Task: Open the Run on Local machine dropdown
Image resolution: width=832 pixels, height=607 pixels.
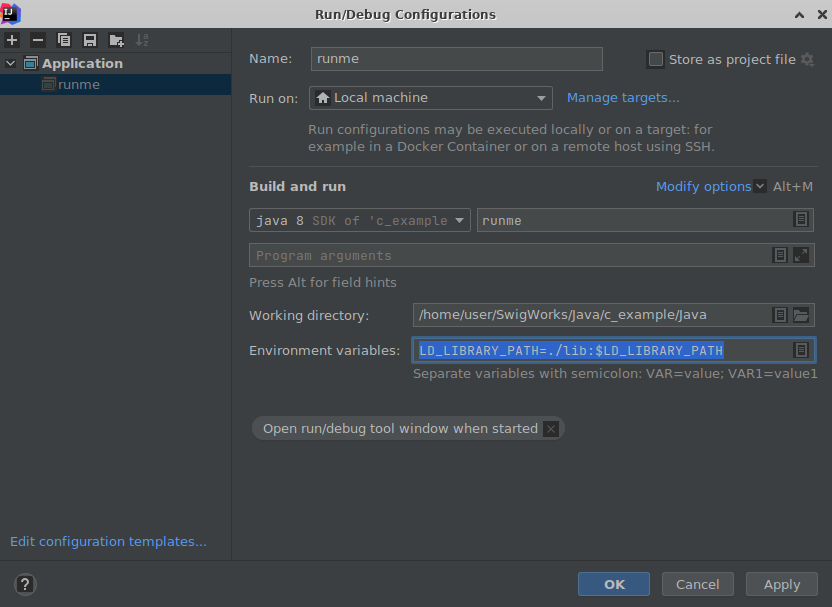Action: [431, 98]
